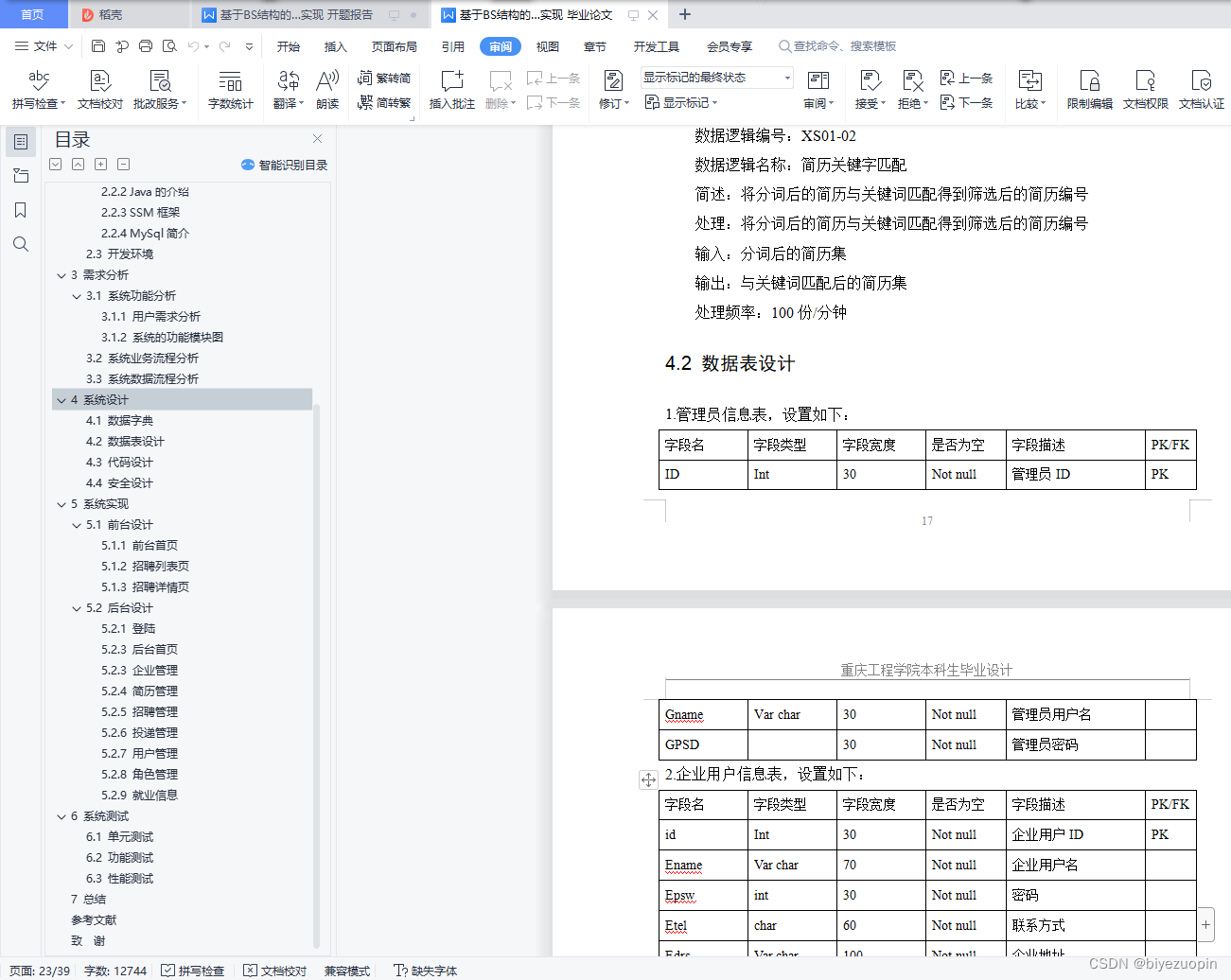The width and height of the screenshot is (1231, 980).
Task: Collapse the 5 系统实现 tree node
Action: (x=62, y=504)
